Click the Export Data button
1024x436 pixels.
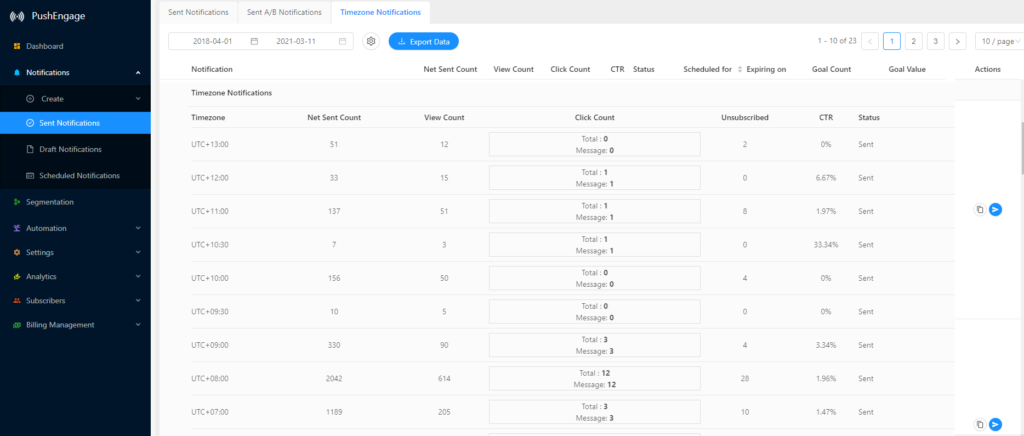click(x=424, y=41)
